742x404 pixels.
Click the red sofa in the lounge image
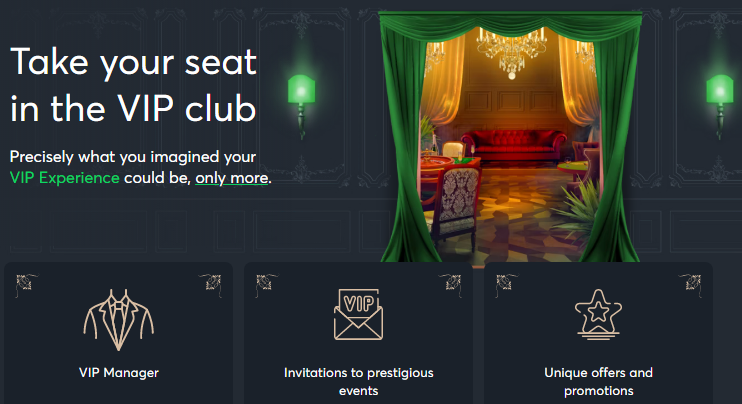click(x=513, y=145)
